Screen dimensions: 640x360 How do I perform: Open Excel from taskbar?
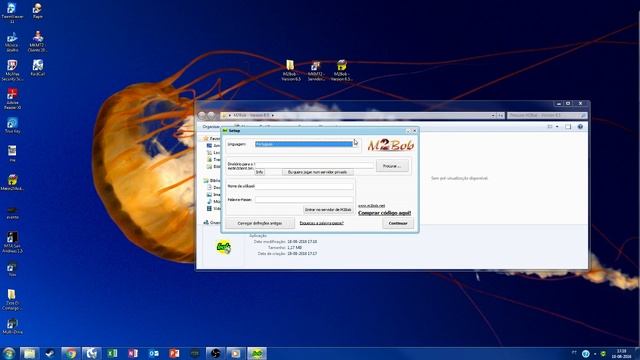click(112, 353)
